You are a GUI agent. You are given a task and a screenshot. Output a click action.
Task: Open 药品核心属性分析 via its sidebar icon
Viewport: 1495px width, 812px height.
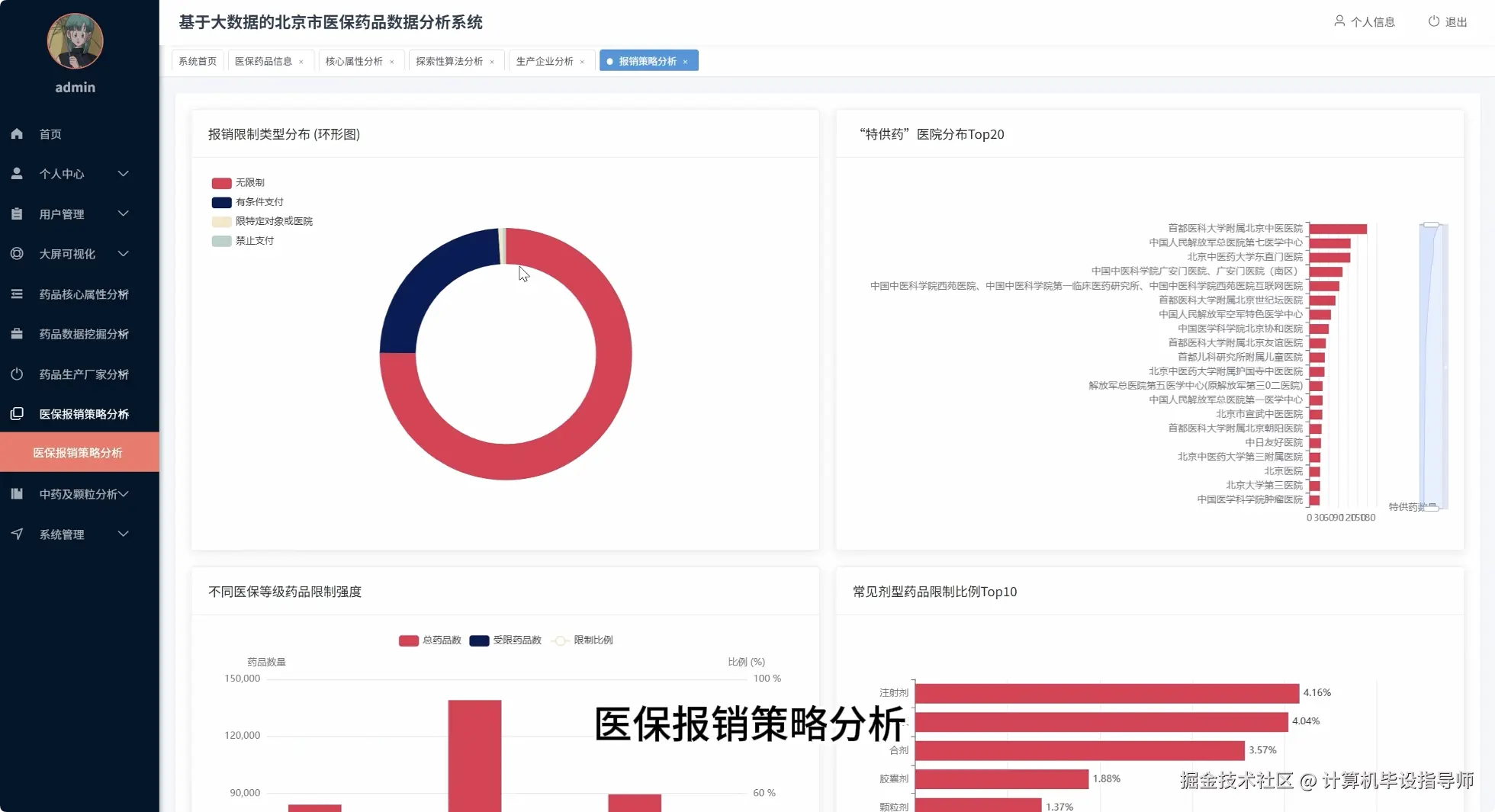(17, 294)
